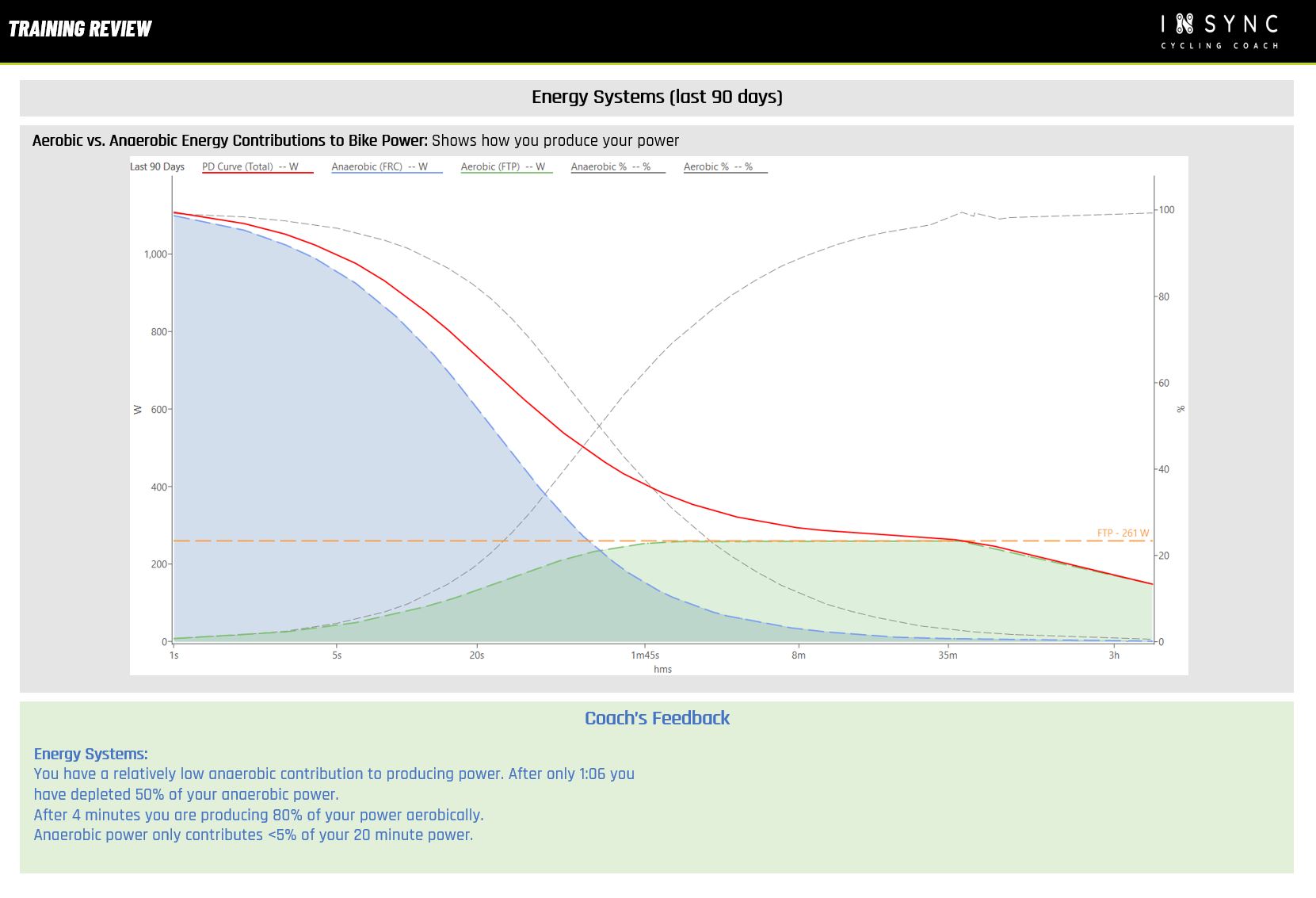Click the blue anaerobic shaded area in the chart
1316x898 pixels.
pos(317,444)
